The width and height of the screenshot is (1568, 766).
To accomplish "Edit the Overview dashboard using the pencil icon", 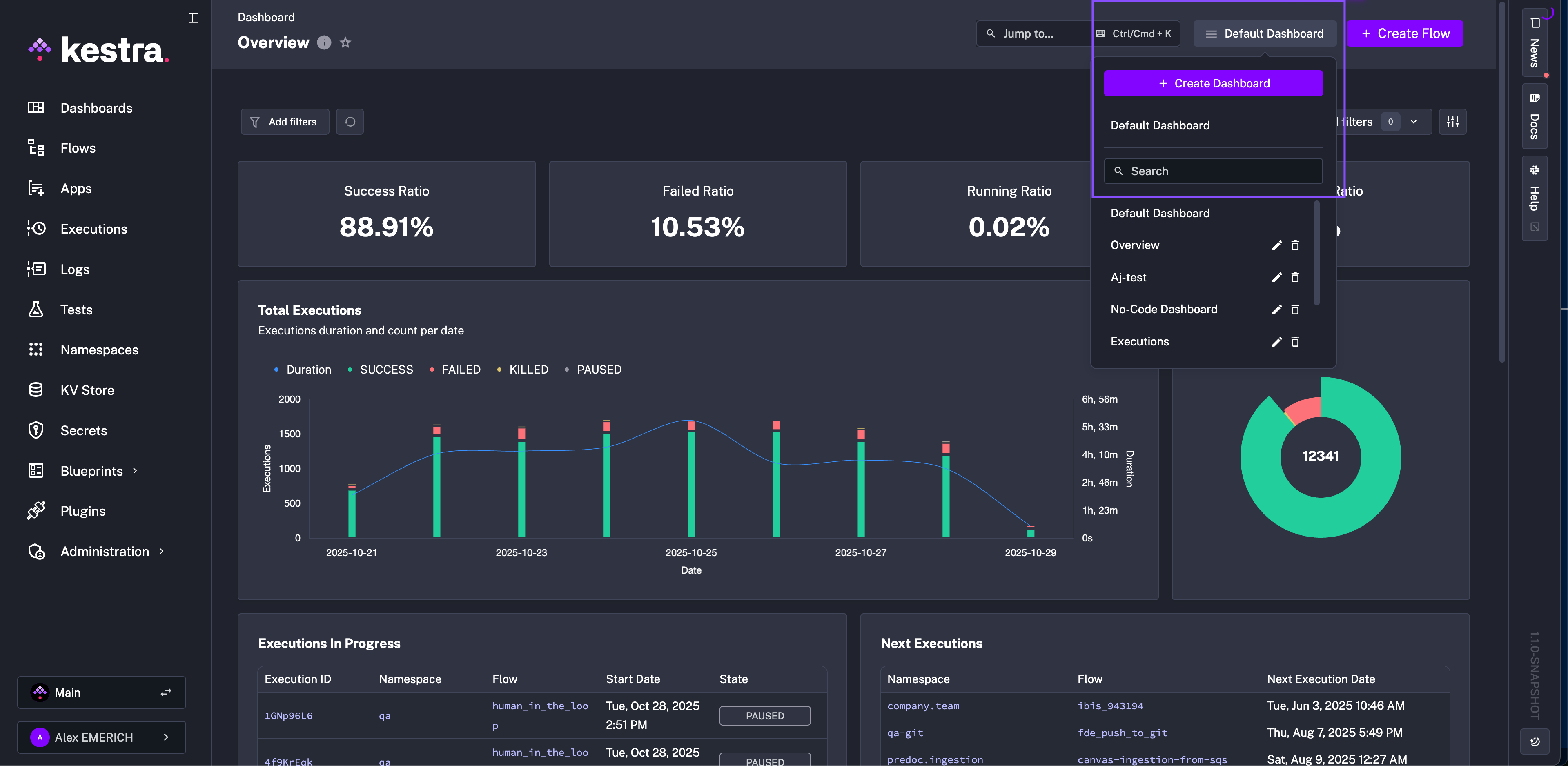I will pyautogui.click(x=1276, y=245).
